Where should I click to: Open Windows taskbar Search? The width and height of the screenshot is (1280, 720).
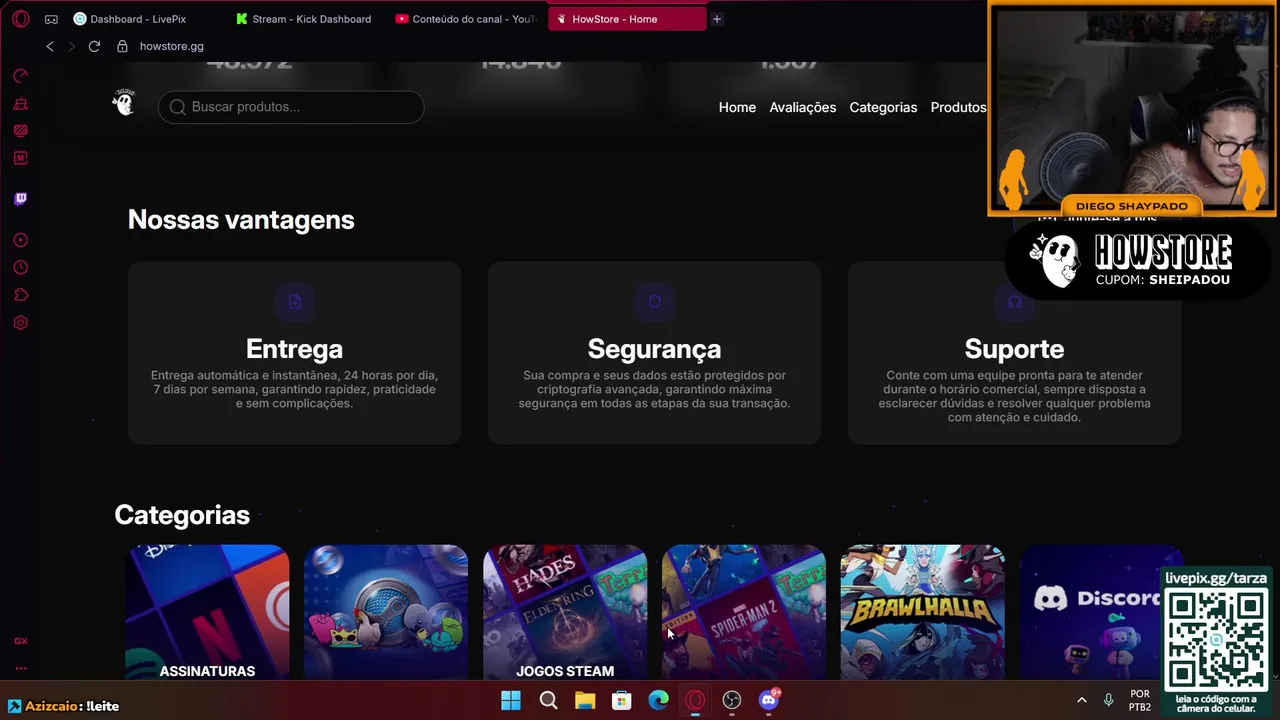point(548,700)
